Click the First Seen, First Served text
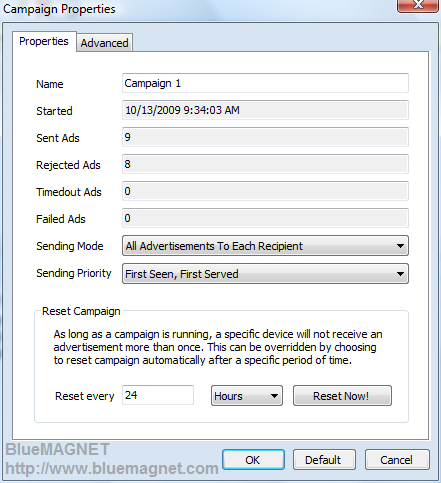The image size is (441, 483). point(182,274)
